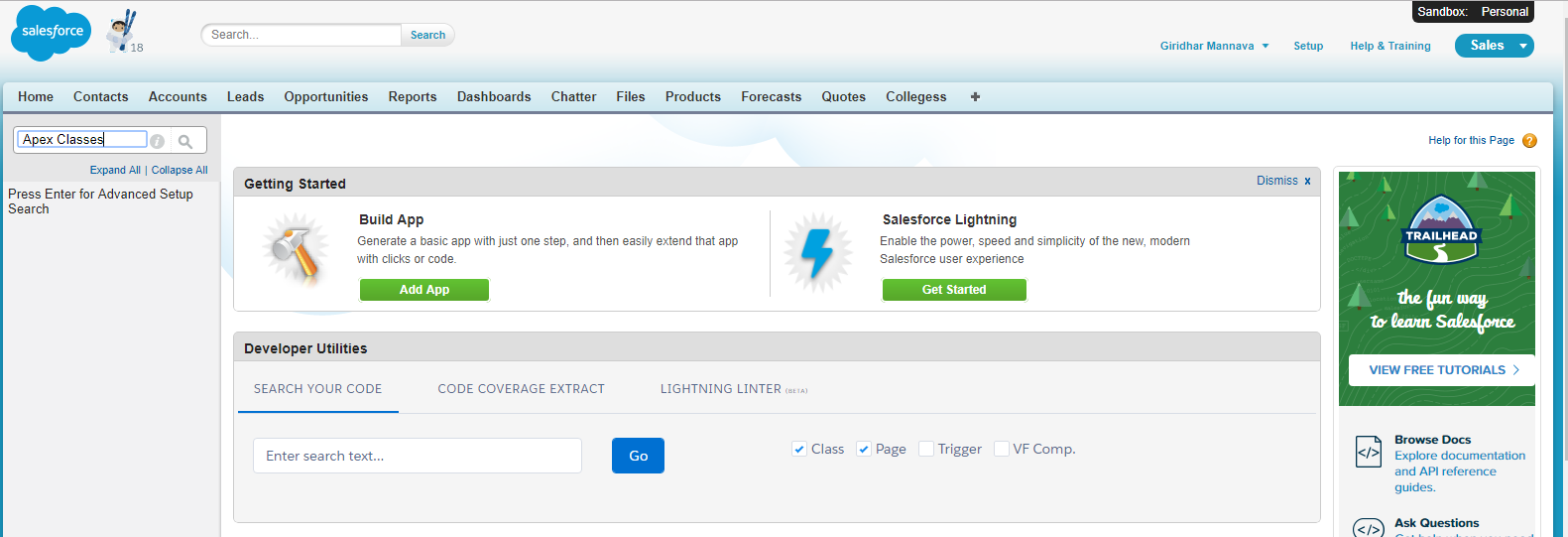Open the Leads tab

coord(246,96)
